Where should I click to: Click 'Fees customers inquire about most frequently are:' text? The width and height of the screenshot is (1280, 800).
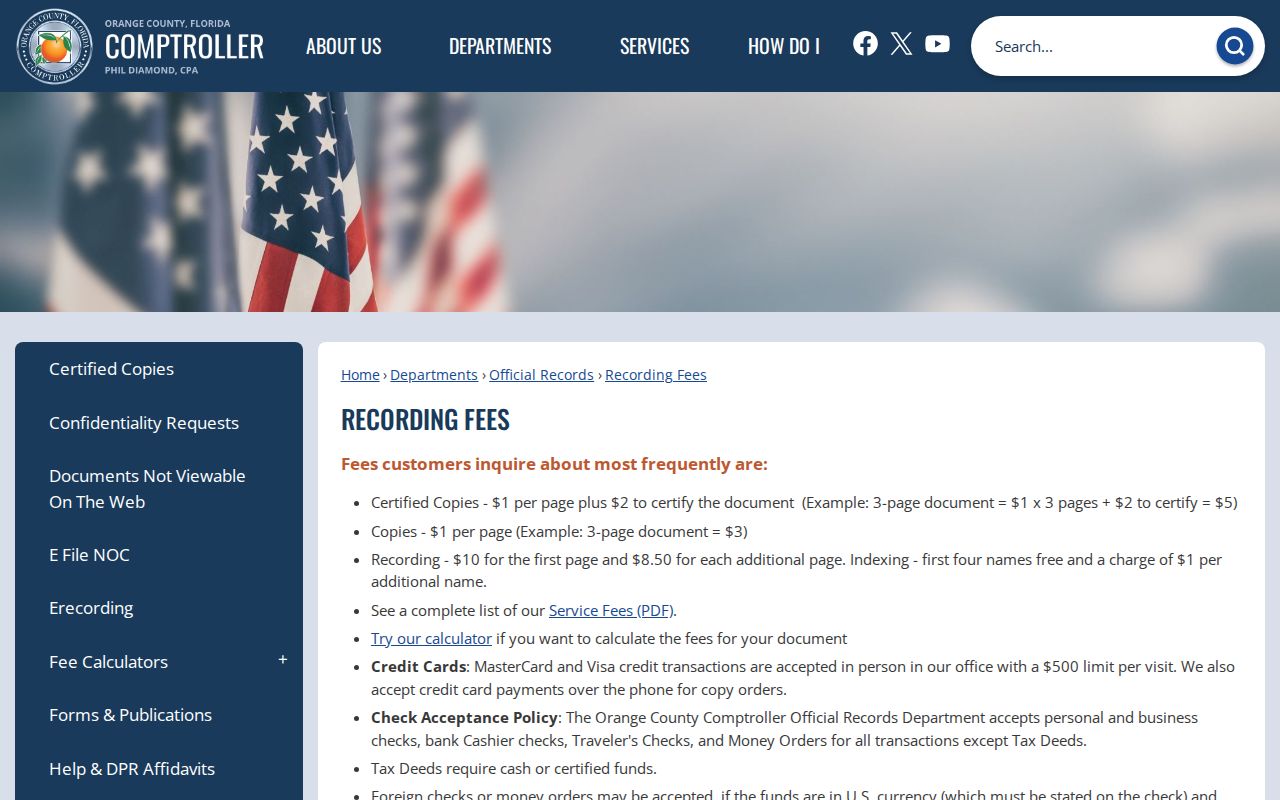[x=554, y=464]
